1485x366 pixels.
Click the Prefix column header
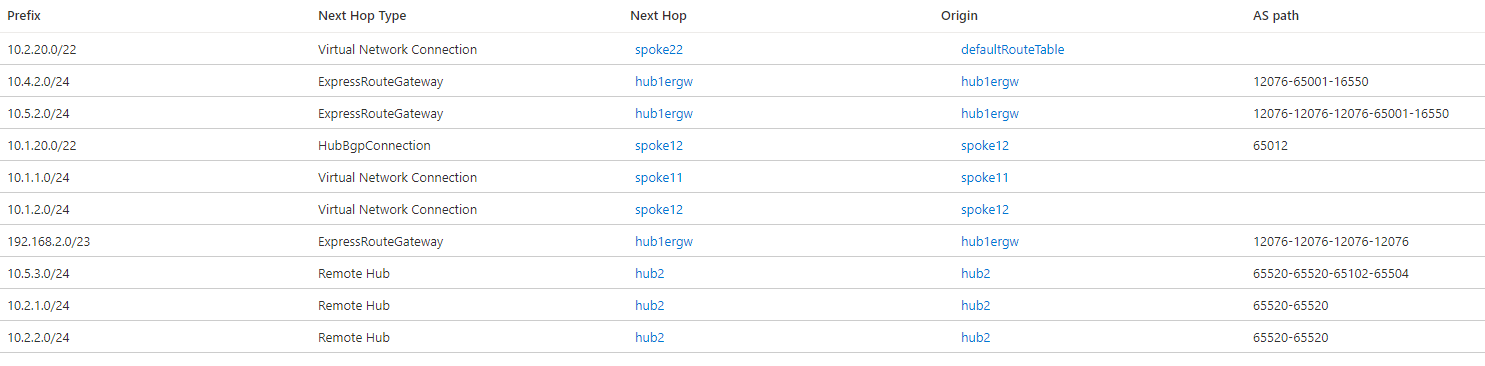pyautogui.click(x=24, y=16)
